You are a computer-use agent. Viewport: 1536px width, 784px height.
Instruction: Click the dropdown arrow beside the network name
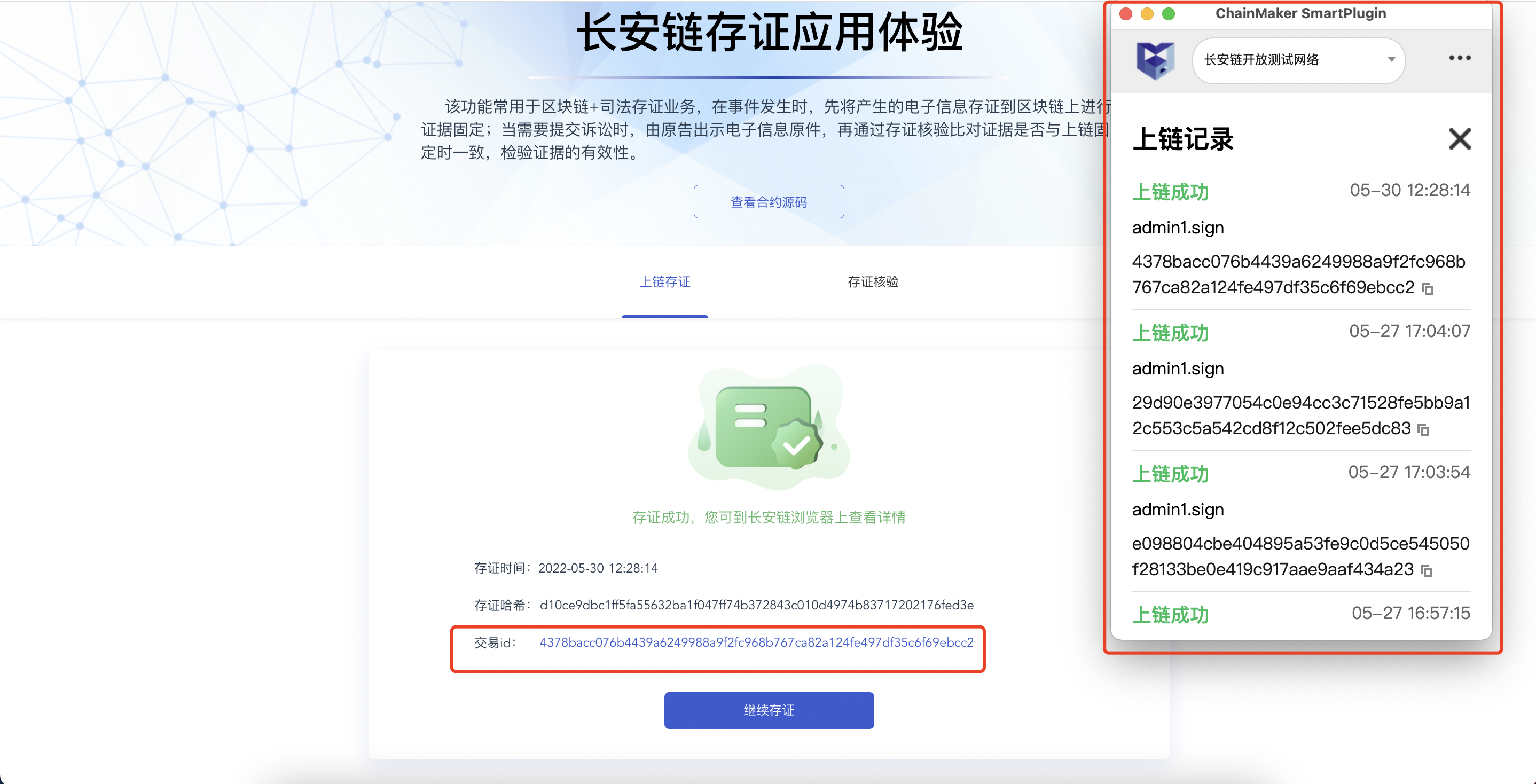tap(1391, 60)
